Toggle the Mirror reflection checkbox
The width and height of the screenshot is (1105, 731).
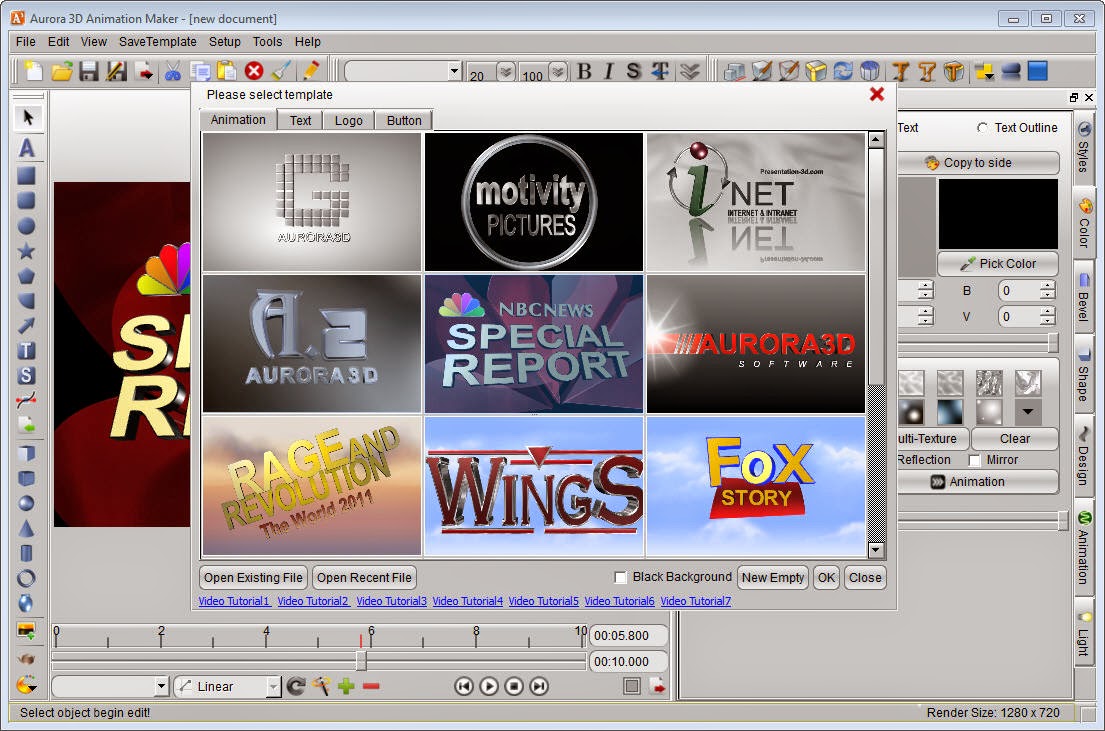click(x=975, y=460)
